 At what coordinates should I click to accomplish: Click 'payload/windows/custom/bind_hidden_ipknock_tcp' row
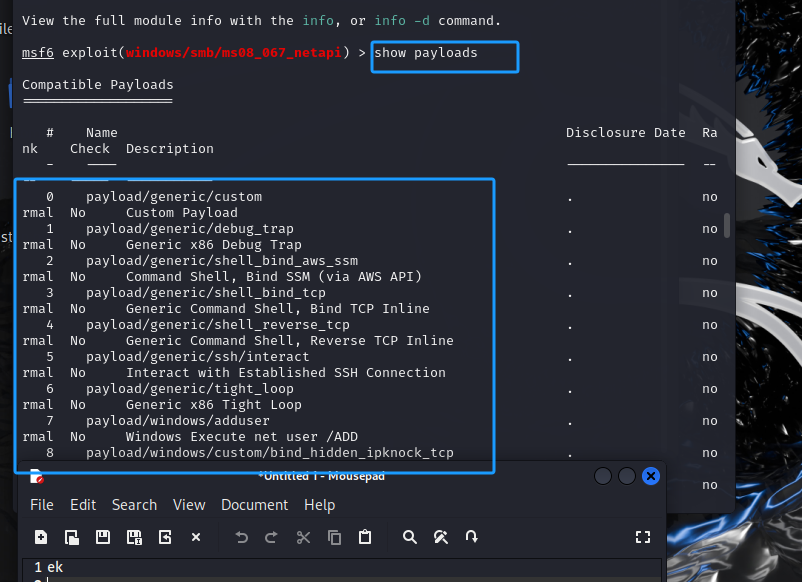(x=270, y=453)
